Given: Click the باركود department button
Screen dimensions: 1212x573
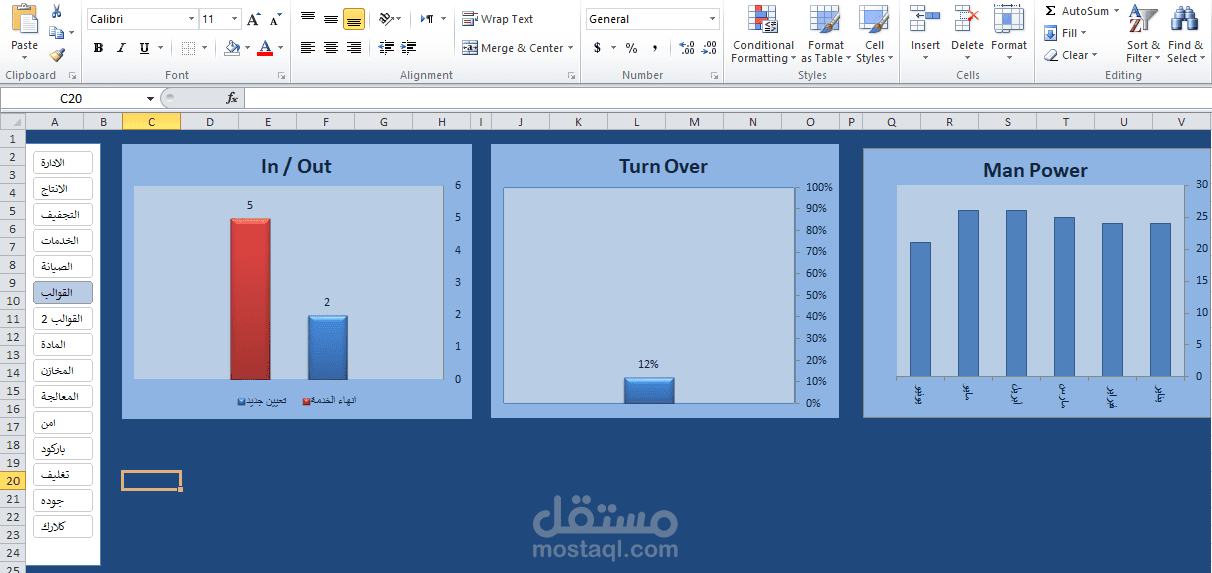Looking at the screenshot, I should pyautogui.click(x=63, y=449).
